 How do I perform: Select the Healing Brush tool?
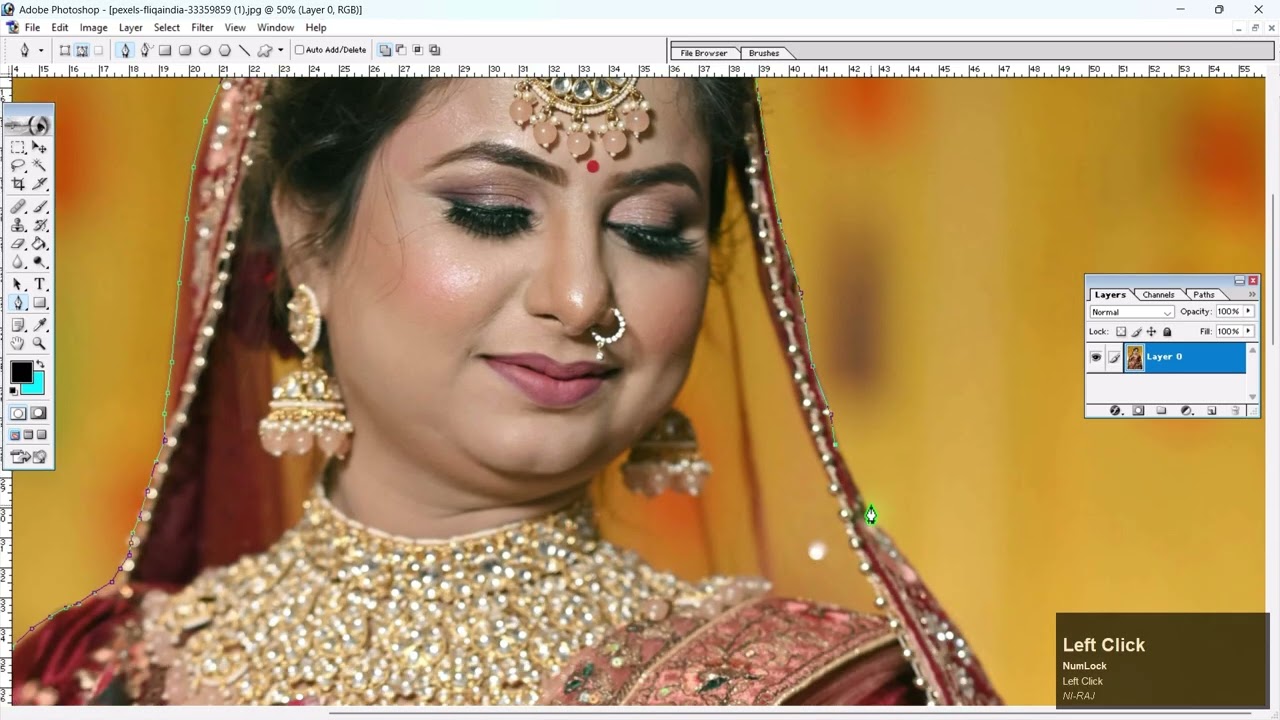(18, 206)
